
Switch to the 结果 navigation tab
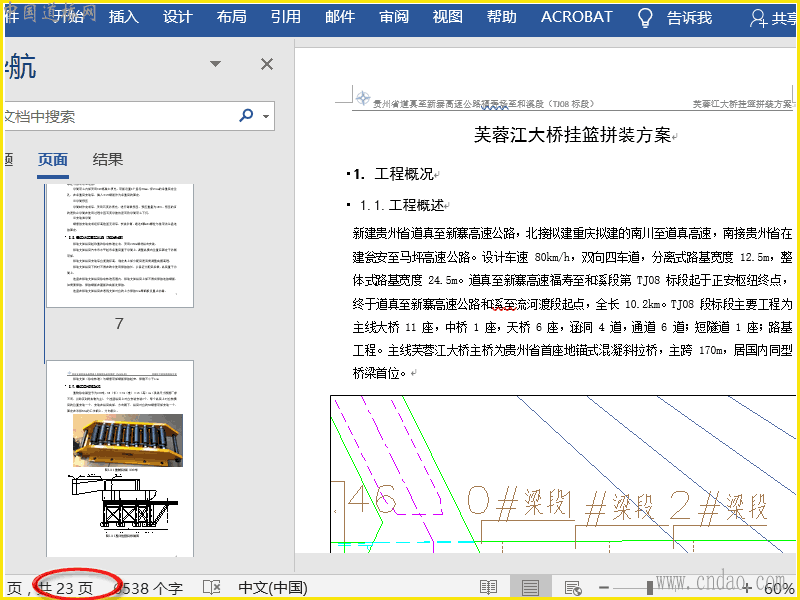click(x=108, y=160)
